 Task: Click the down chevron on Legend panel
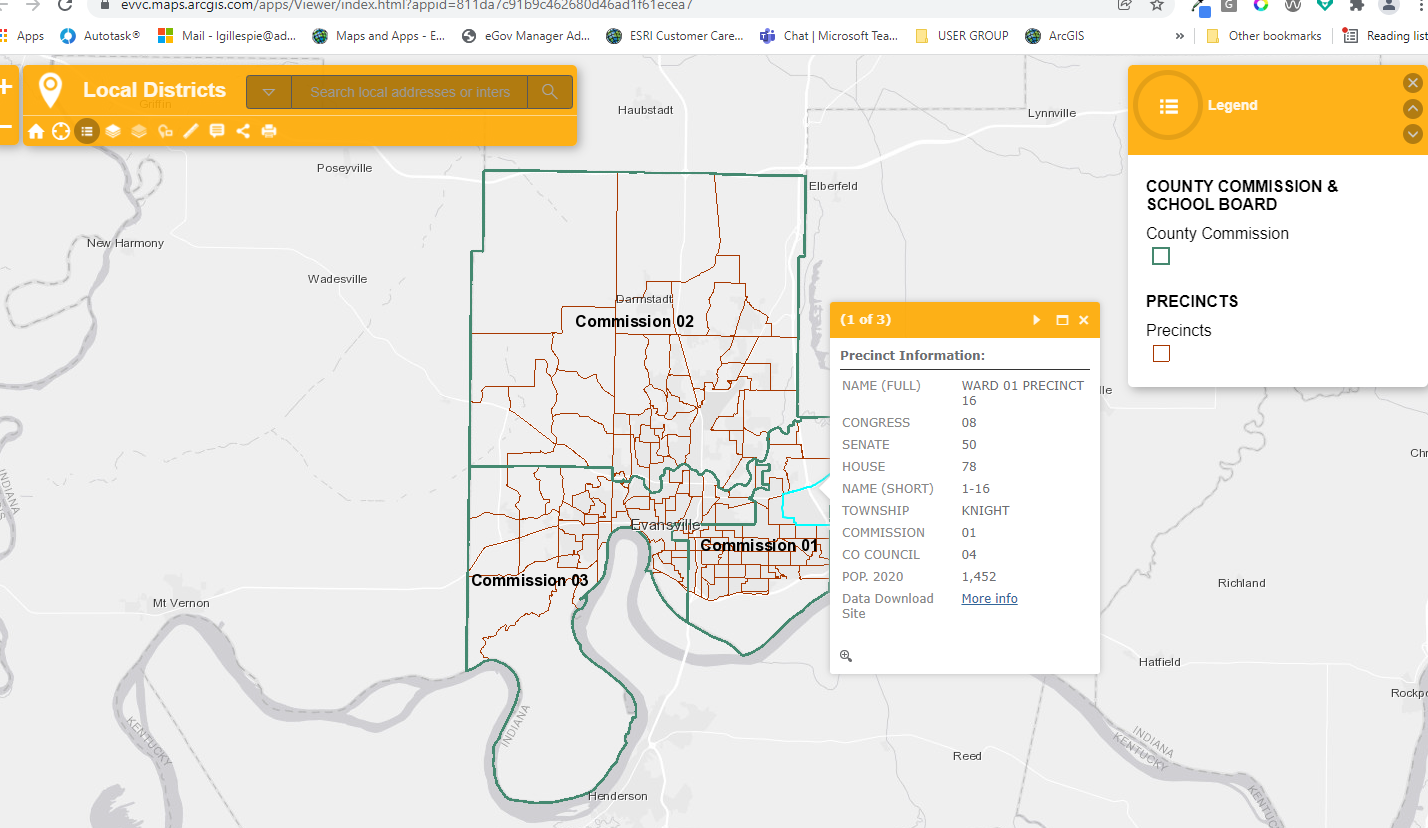(x=1412, y=134)
